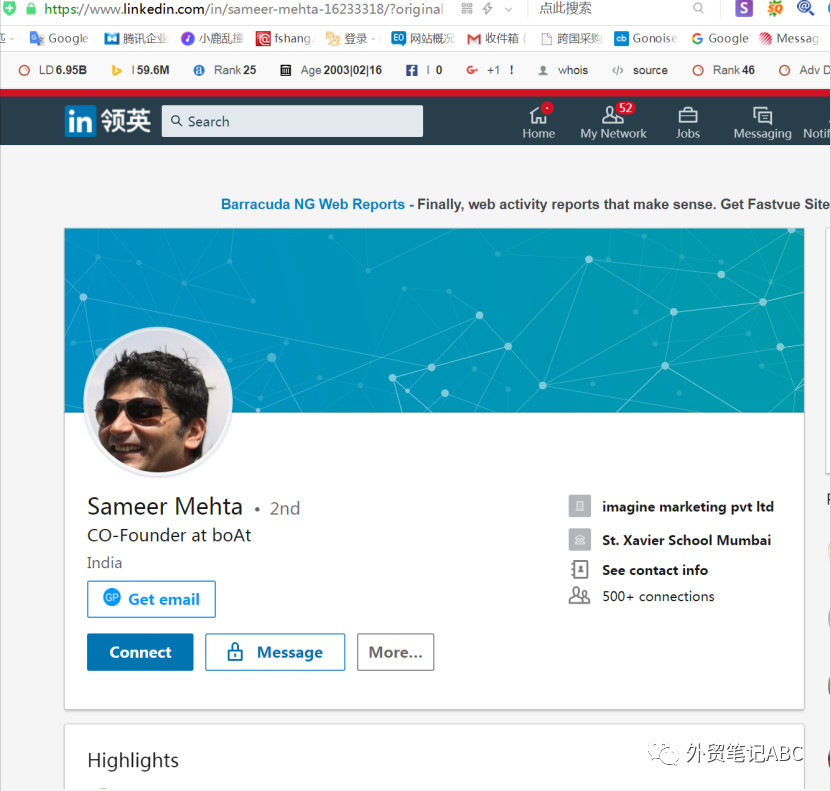Screen dimensions: 831x791
Task: Click the magnifier icon in the LinkedIn search box
Action: pyautogui.click(x=176, y=121)
